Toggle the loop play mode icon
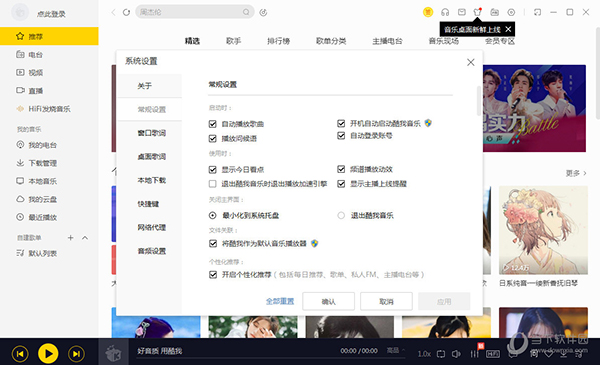This screenshot has width=600, height=365. [x=441, y=354]
